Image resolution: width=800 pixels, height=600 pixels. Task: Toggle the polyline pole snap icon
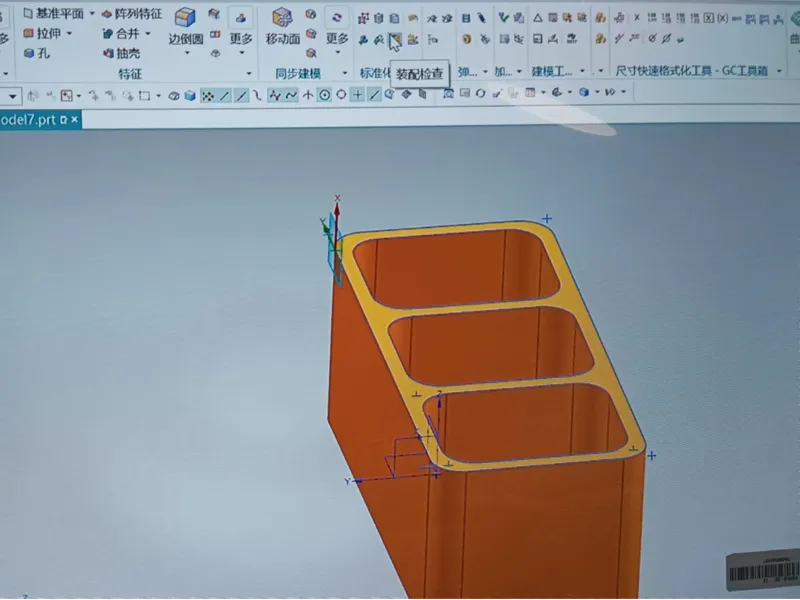pyautogui.click(x=275, y=95)
